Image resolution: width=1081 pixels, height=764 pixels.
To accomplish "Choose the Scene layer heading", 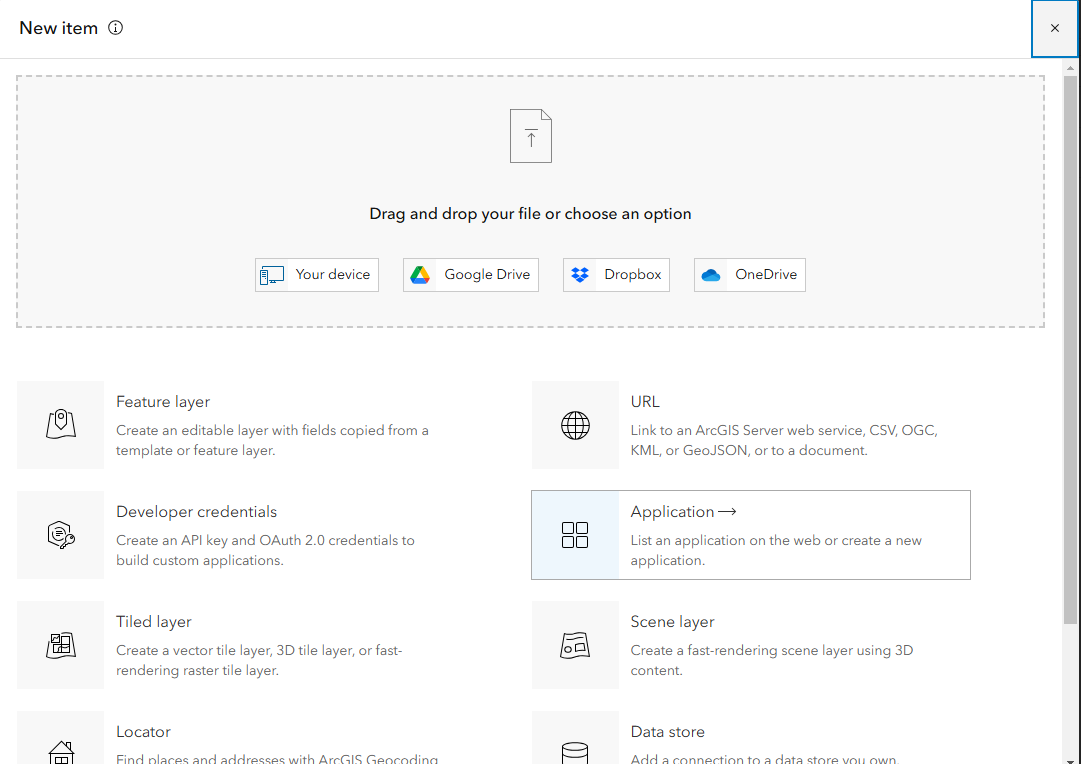I will 672,622.
